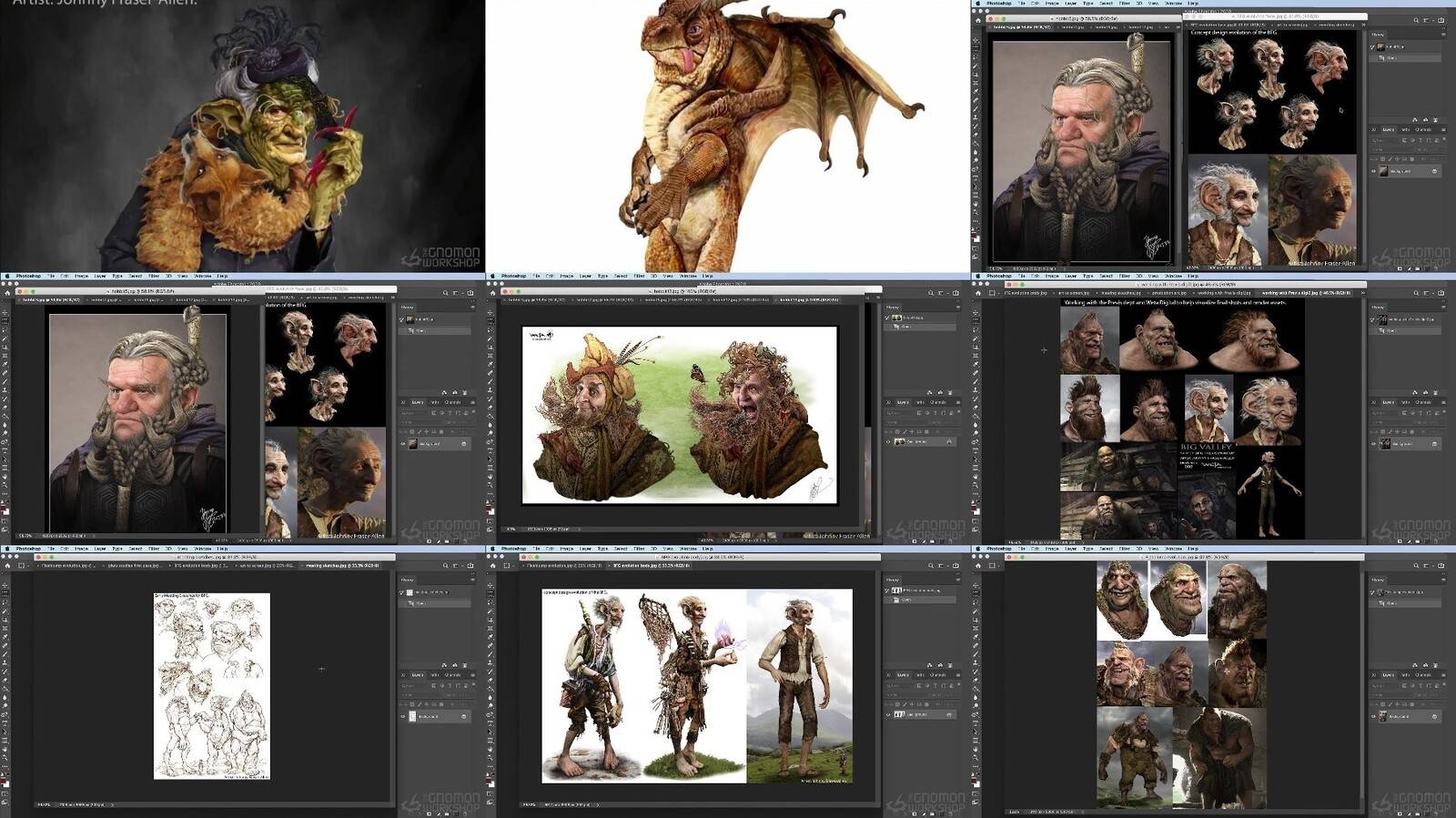Select the Type tool in the middle-left dwarf frame

5,449
